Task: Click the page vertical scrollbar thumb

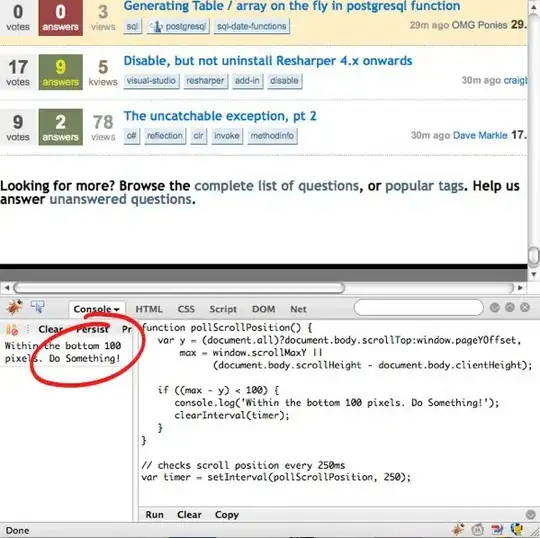Action: pos(533,257)
